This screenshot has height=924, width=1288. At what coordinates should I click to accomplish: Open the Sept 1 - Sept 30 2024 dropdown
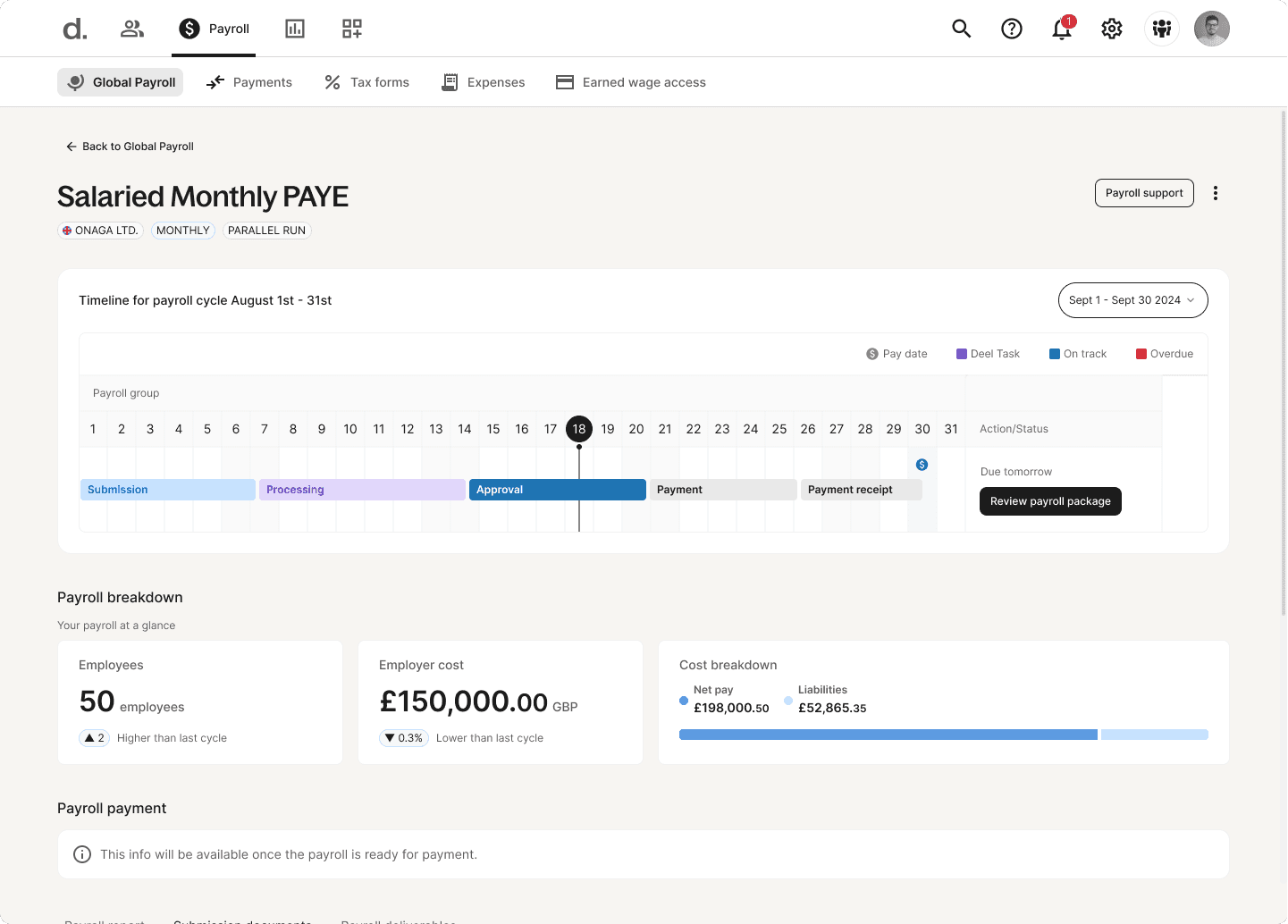(1132, 299)
